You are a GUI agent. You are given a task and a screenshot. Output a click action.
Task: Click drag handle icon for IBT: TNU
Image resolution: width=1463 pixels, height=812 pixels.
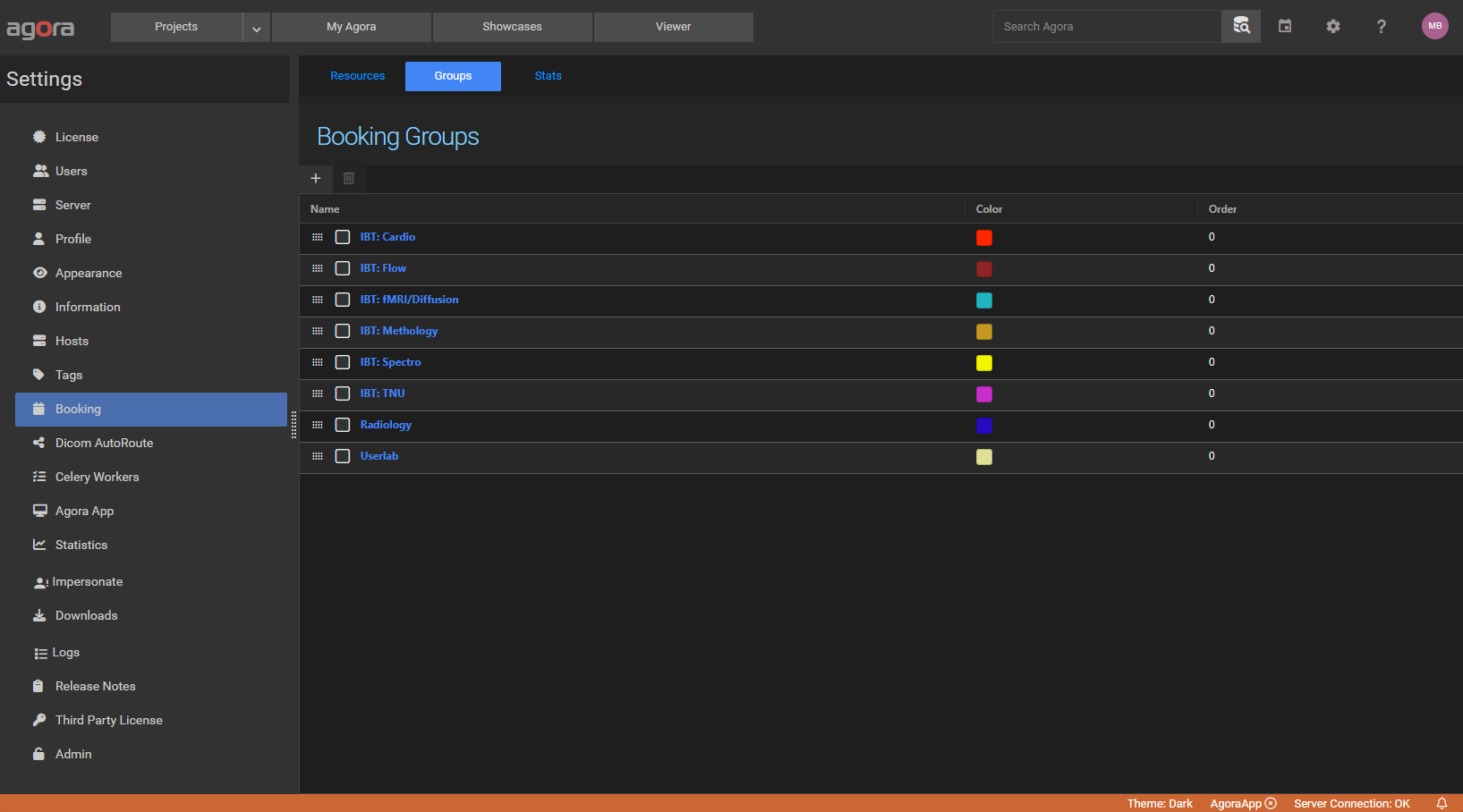318,393
